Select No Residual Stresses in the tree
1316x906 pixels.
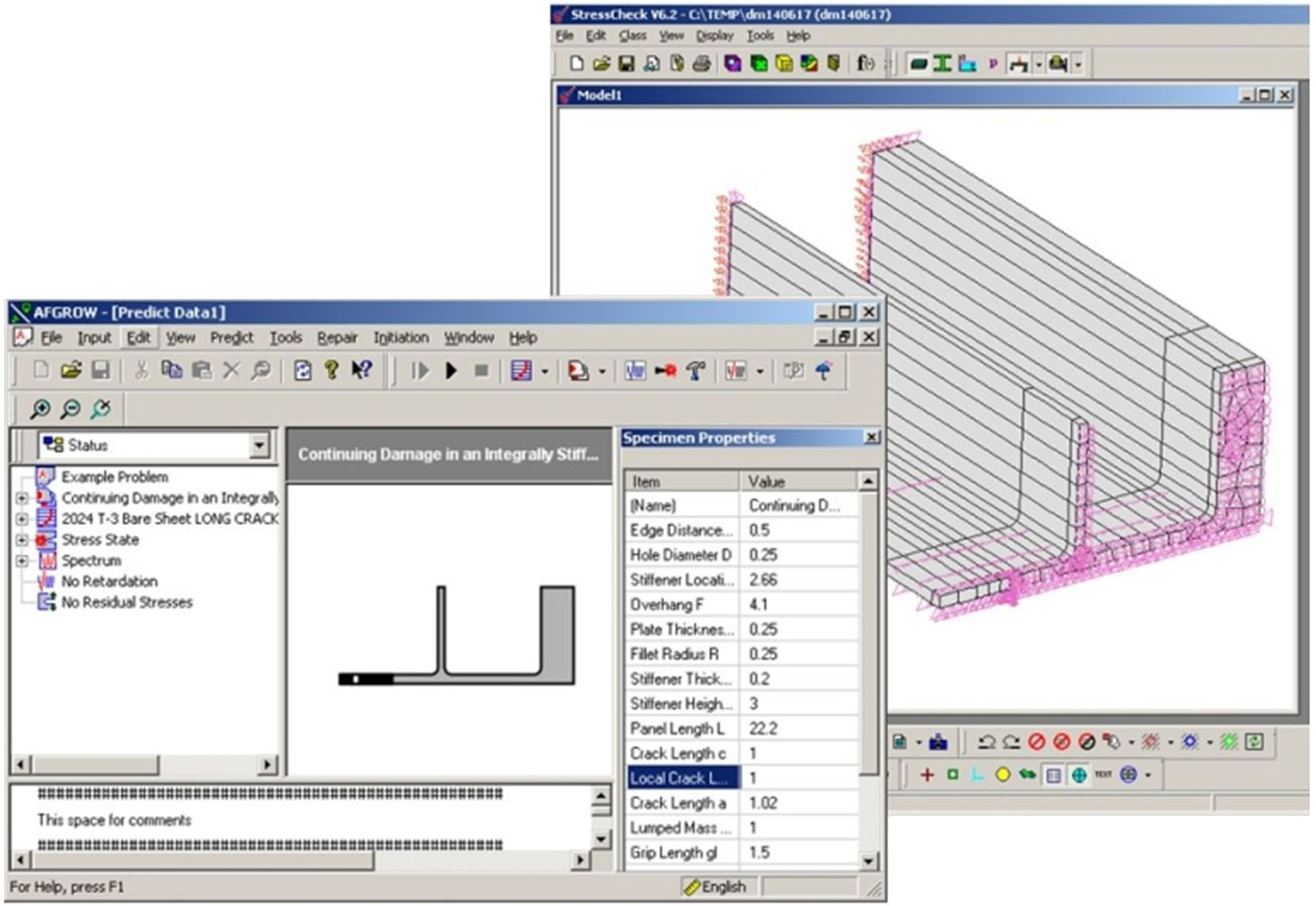[x=127, y=602]
